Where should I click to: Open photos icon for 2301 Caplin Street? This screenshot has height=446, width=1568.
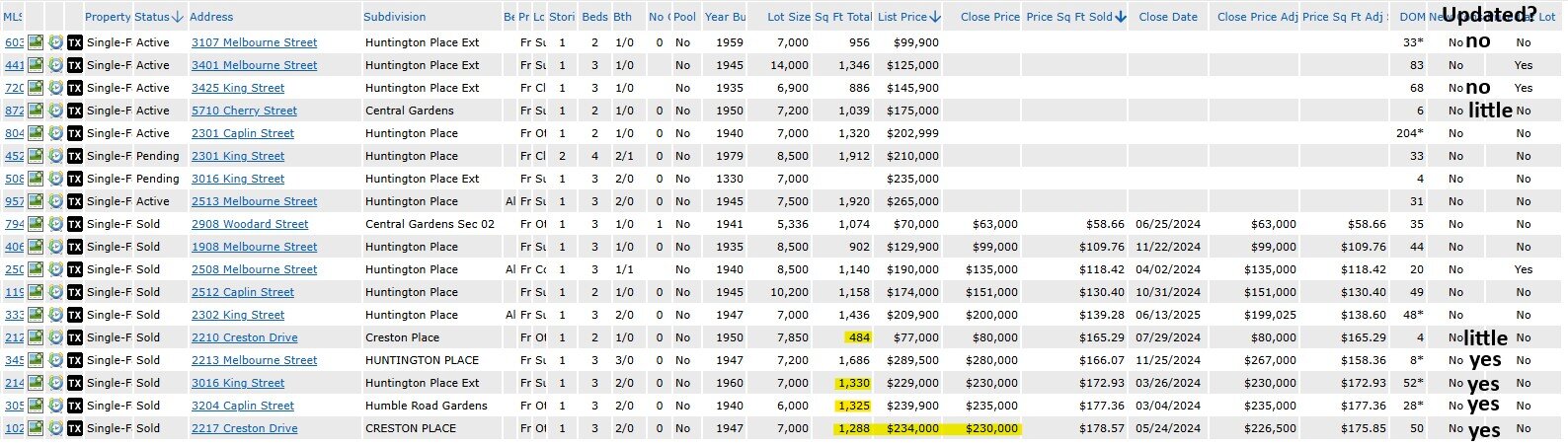coord(36,133)
